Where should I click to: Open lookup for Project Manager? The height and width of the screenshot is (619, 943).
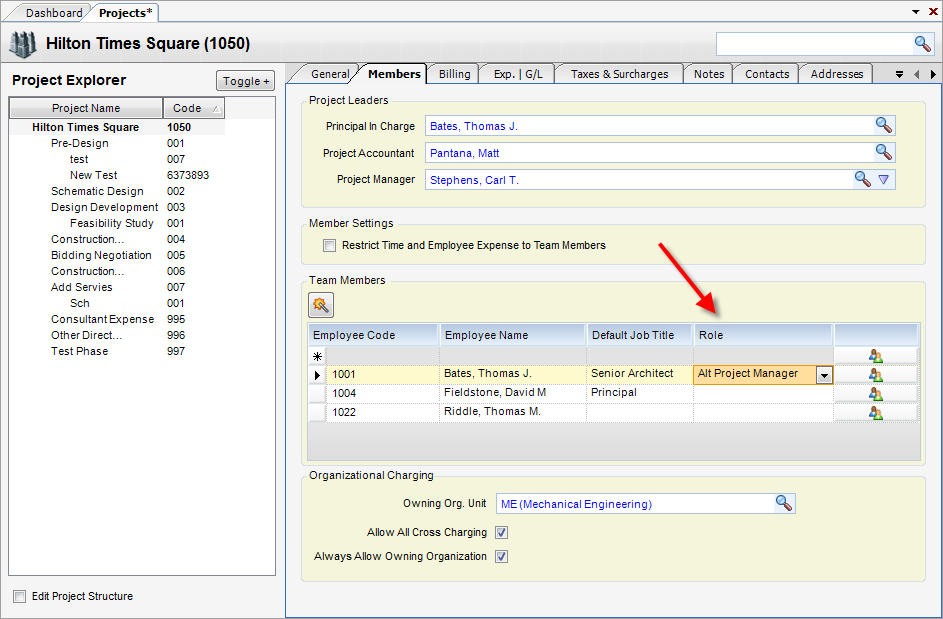[862, 179]
